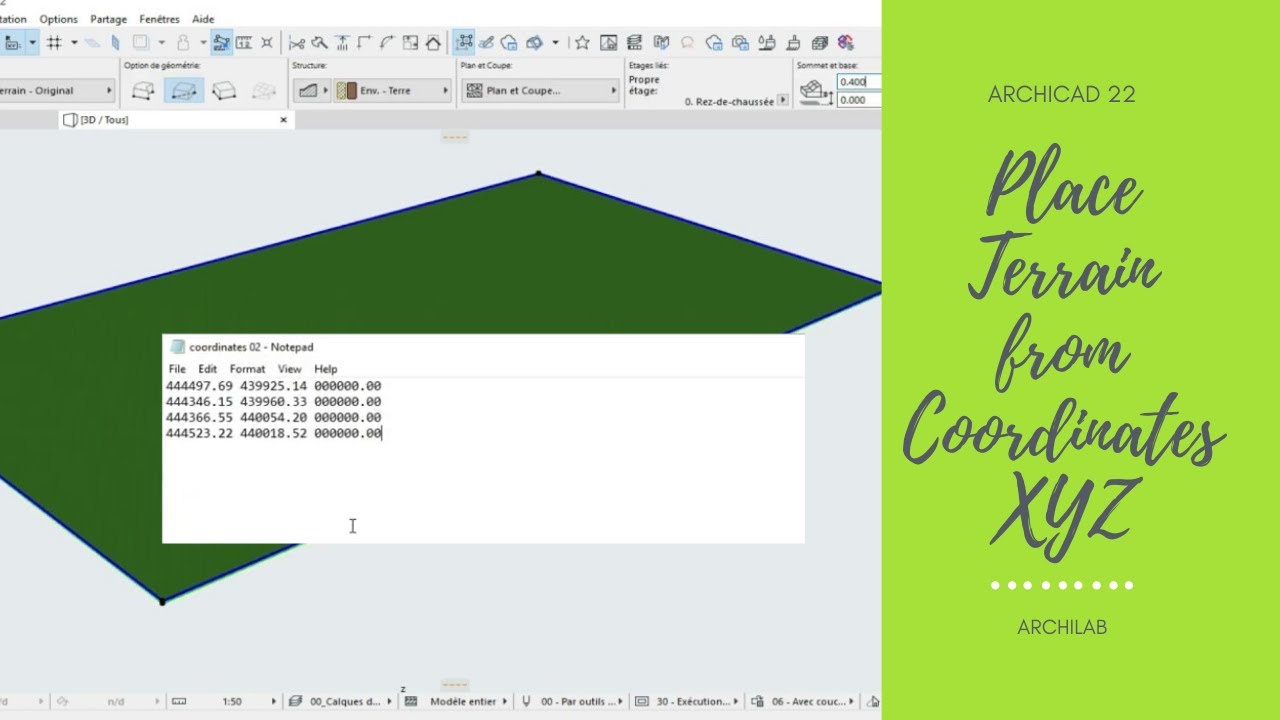Select the first geometry option icon

click(144, 91)
